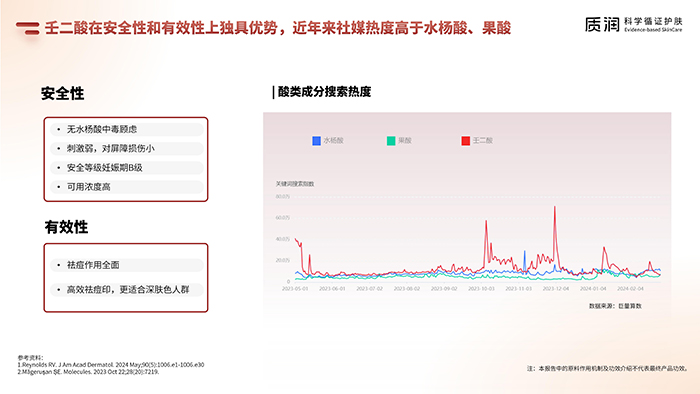Select the 无水杨酸中毒顾虑 bullet item
The image size is (700, 394).
point(127,129)
